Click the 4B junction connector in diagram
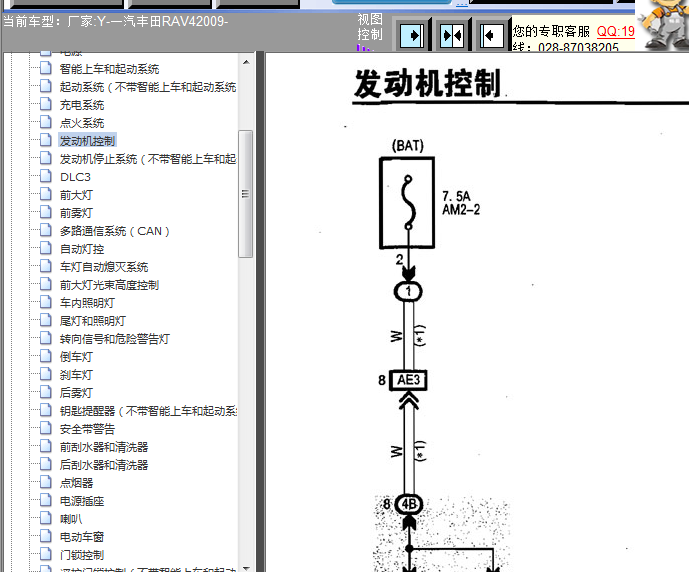 (x=409, y=504)
